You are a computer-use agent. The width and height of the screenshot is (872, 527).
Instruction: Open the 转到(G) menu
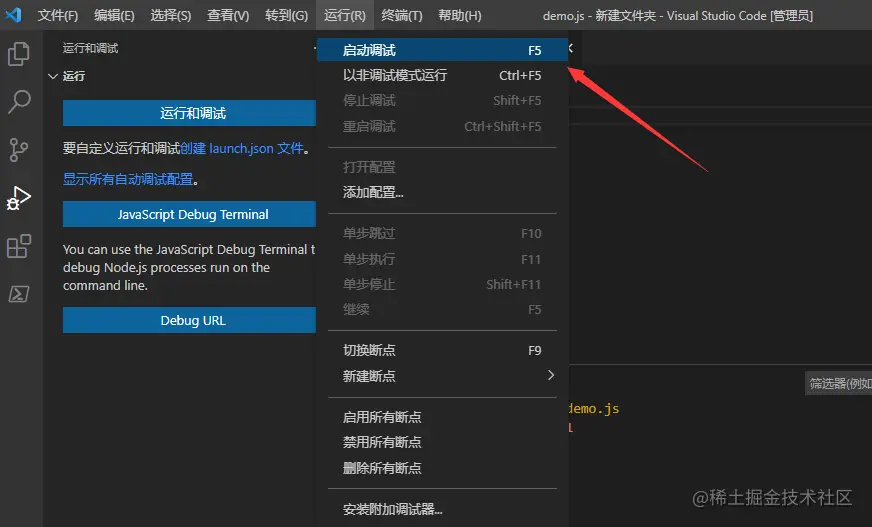tap(286, 16)
